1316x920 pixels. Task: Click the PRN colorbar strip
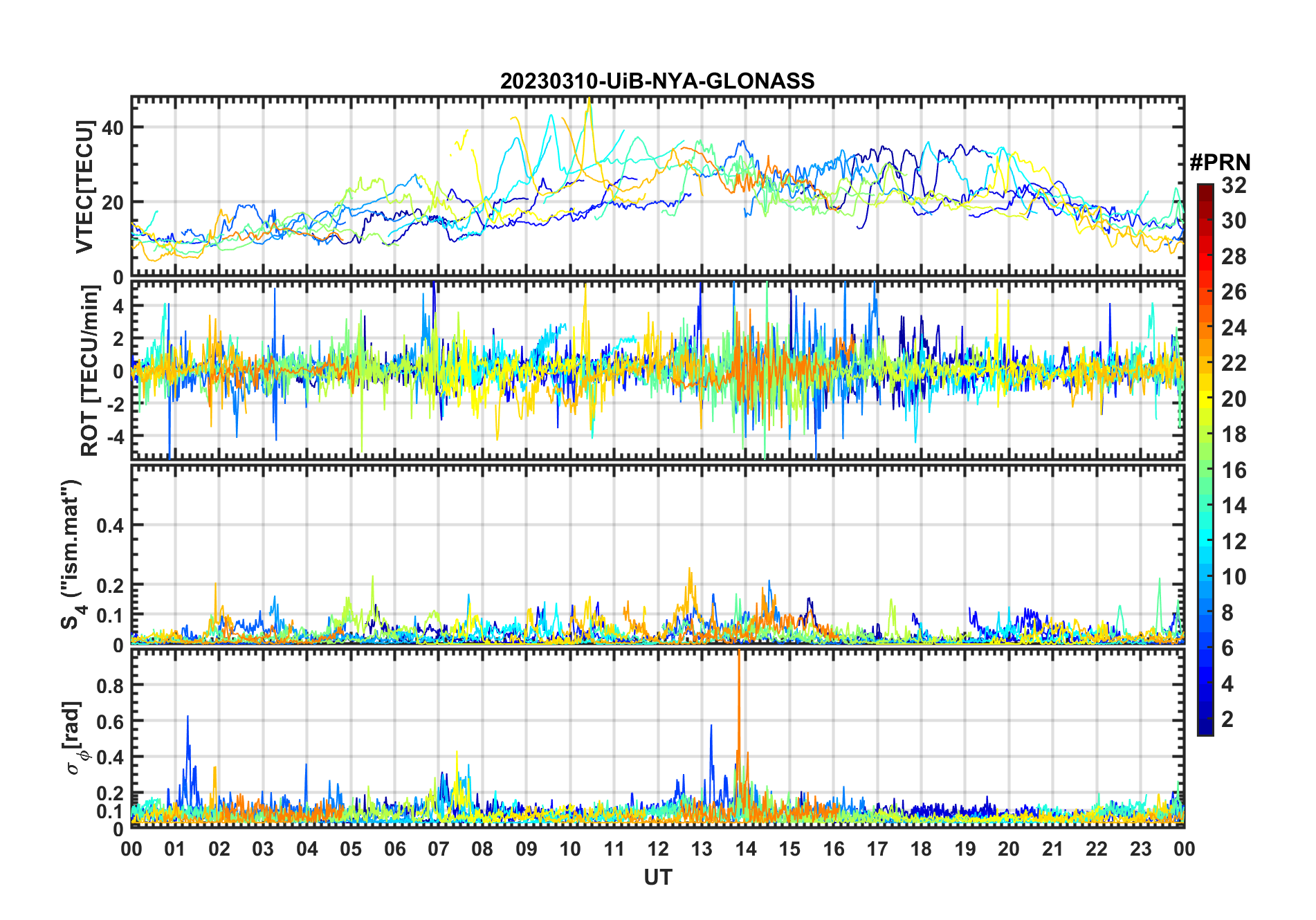[x=1205, y=459]
